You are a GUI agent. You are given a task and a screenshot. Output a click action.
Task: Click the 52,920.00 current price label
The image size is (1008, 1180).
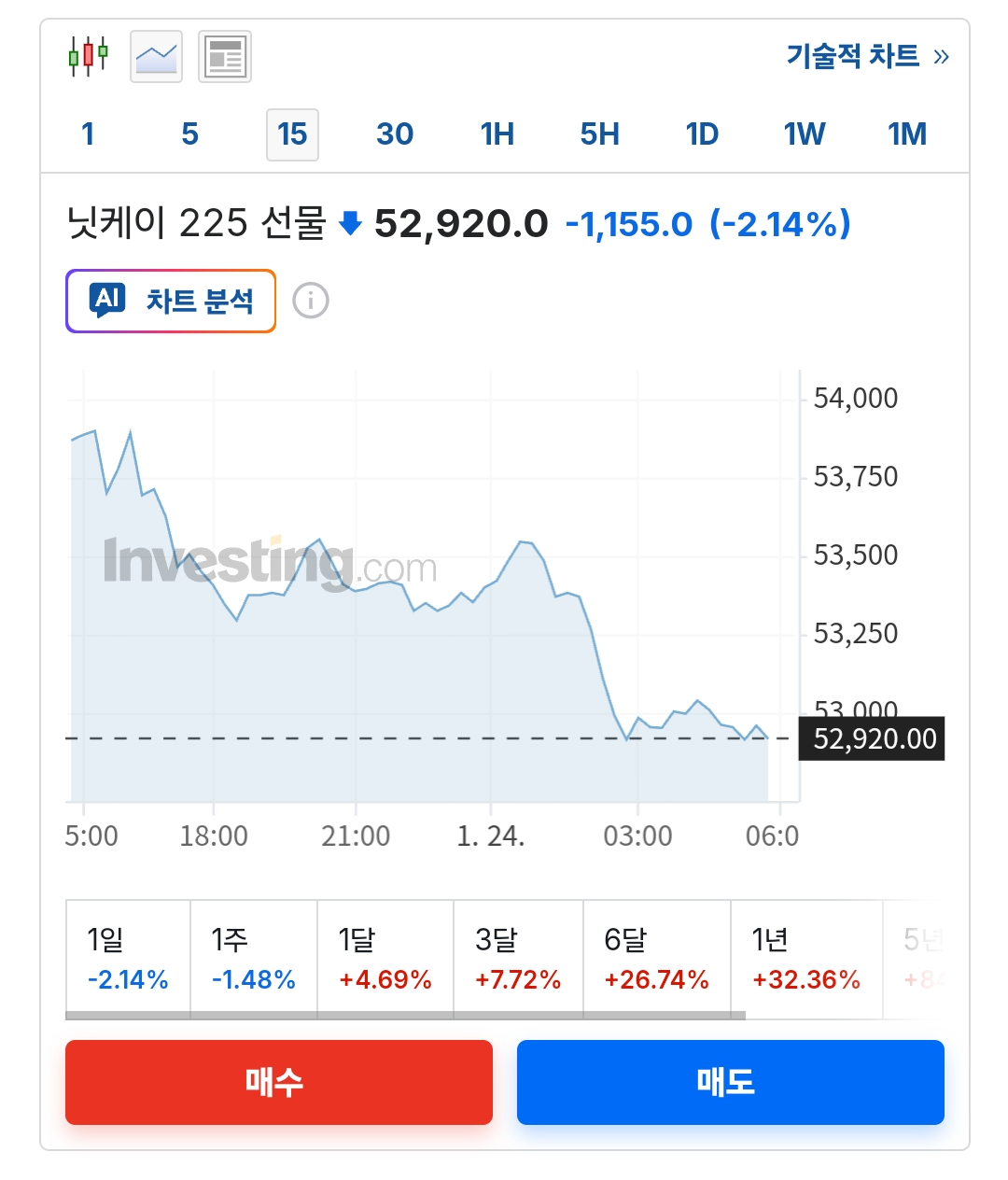point(873,739)
